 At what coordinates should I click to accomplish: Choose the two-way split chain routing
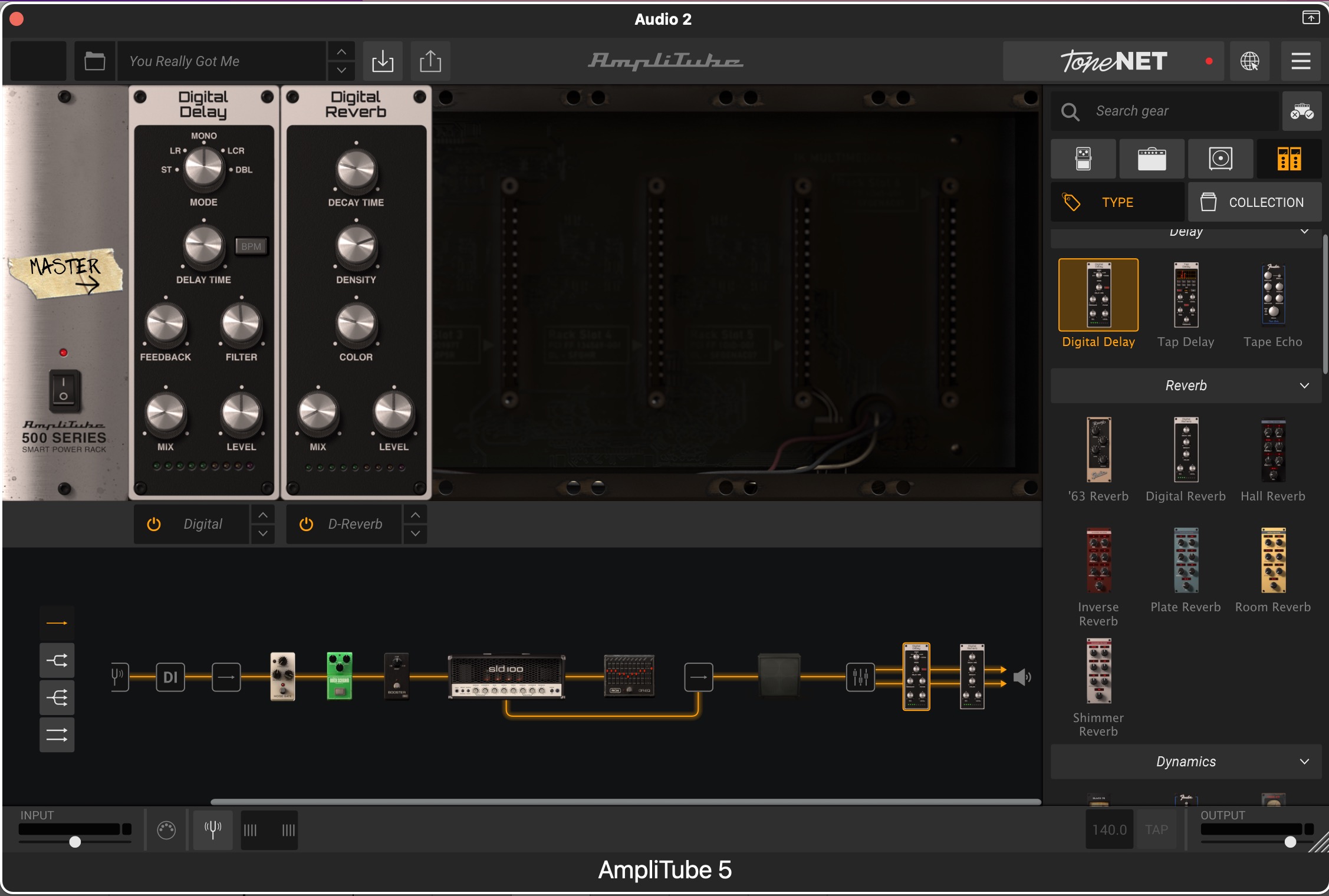pos(57,660)
